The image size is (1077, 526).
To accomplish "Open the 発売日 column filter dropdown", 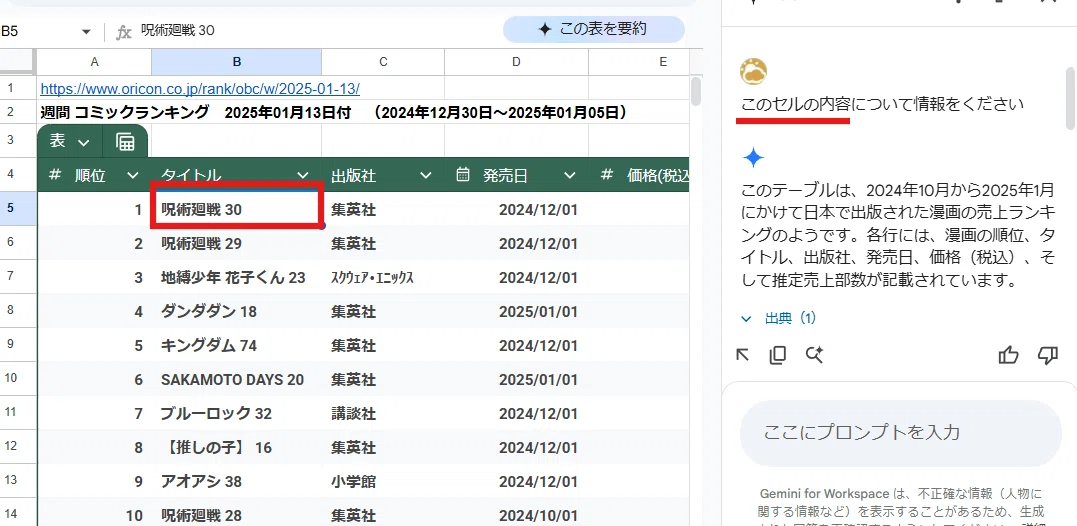I will (569, 176).
